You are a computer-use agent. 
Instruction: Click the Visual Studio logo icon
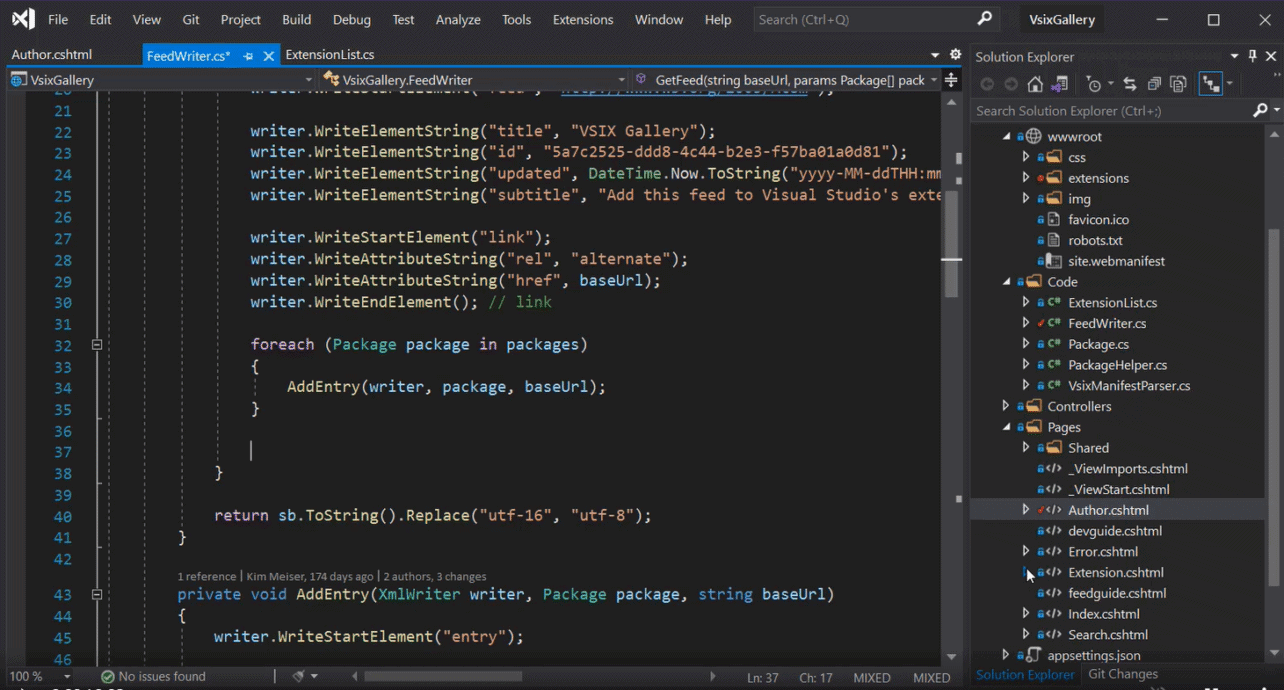pos(22,19)
